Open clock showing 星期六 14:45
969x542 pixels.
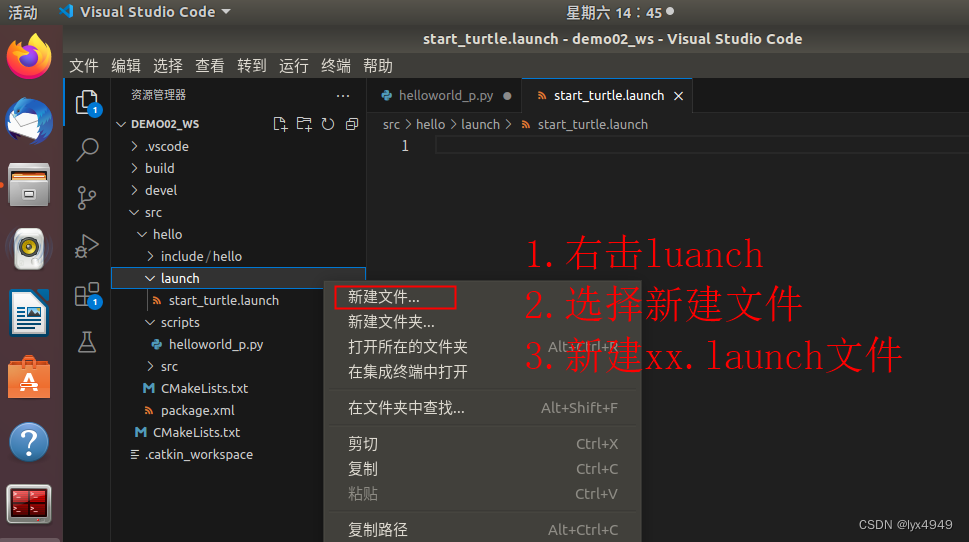point(619,12)
